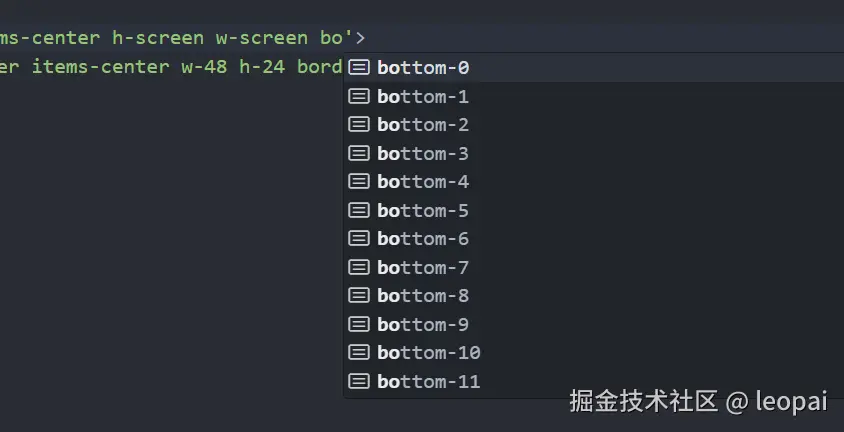Click the icon left of bottom-11
844x432 pixels.
(x=359, y=382)
